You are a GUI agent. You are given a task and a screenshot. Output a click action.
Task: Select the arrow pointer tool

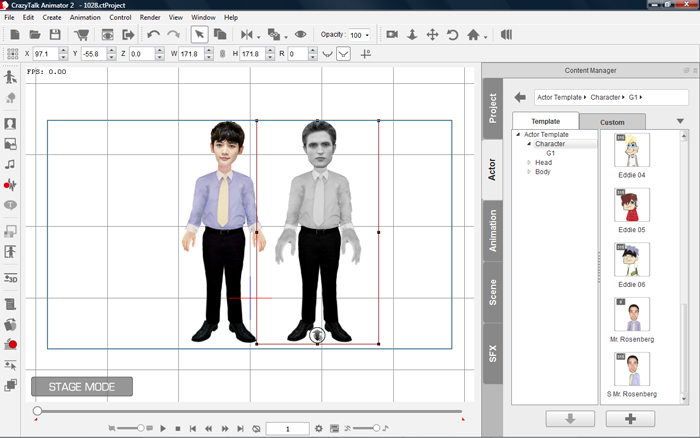tap(199, 35)
